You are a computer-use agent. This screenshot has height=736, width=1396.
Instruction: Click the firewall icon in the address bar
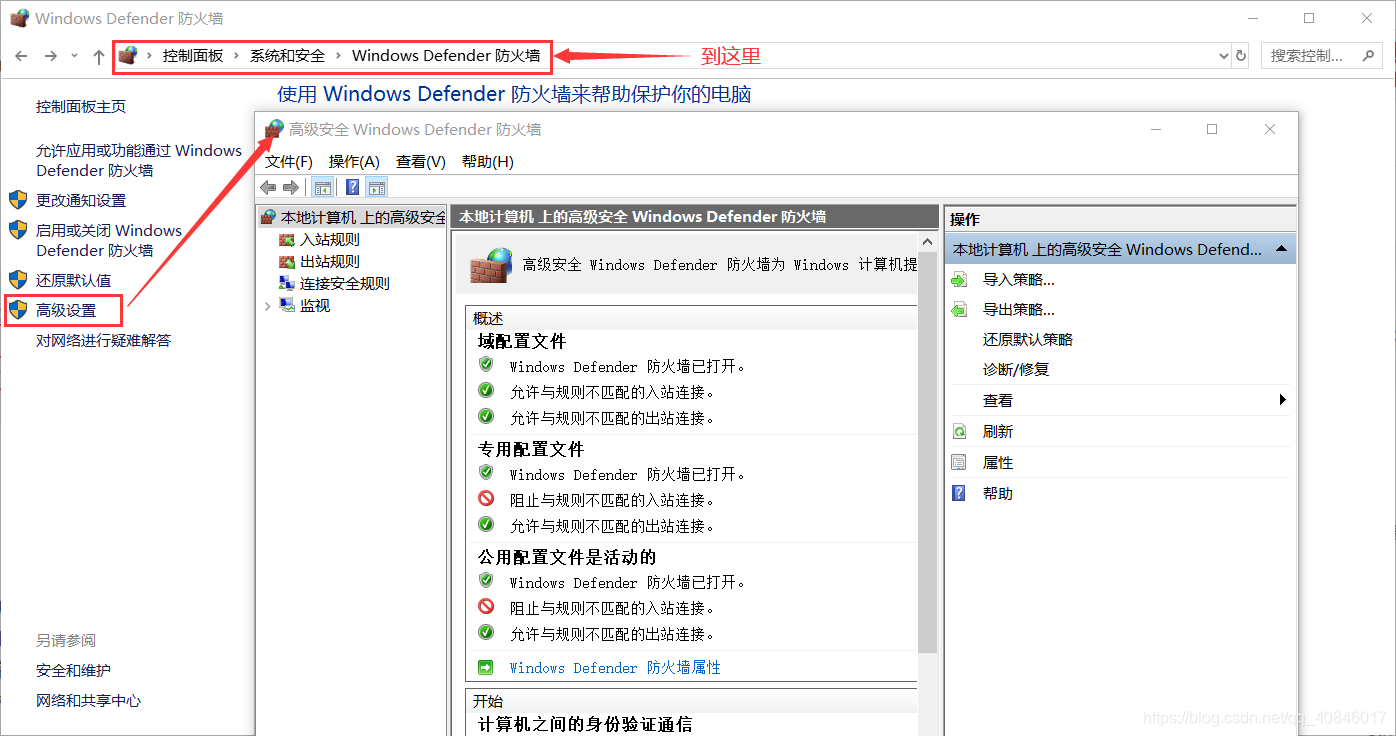[127, 55]
